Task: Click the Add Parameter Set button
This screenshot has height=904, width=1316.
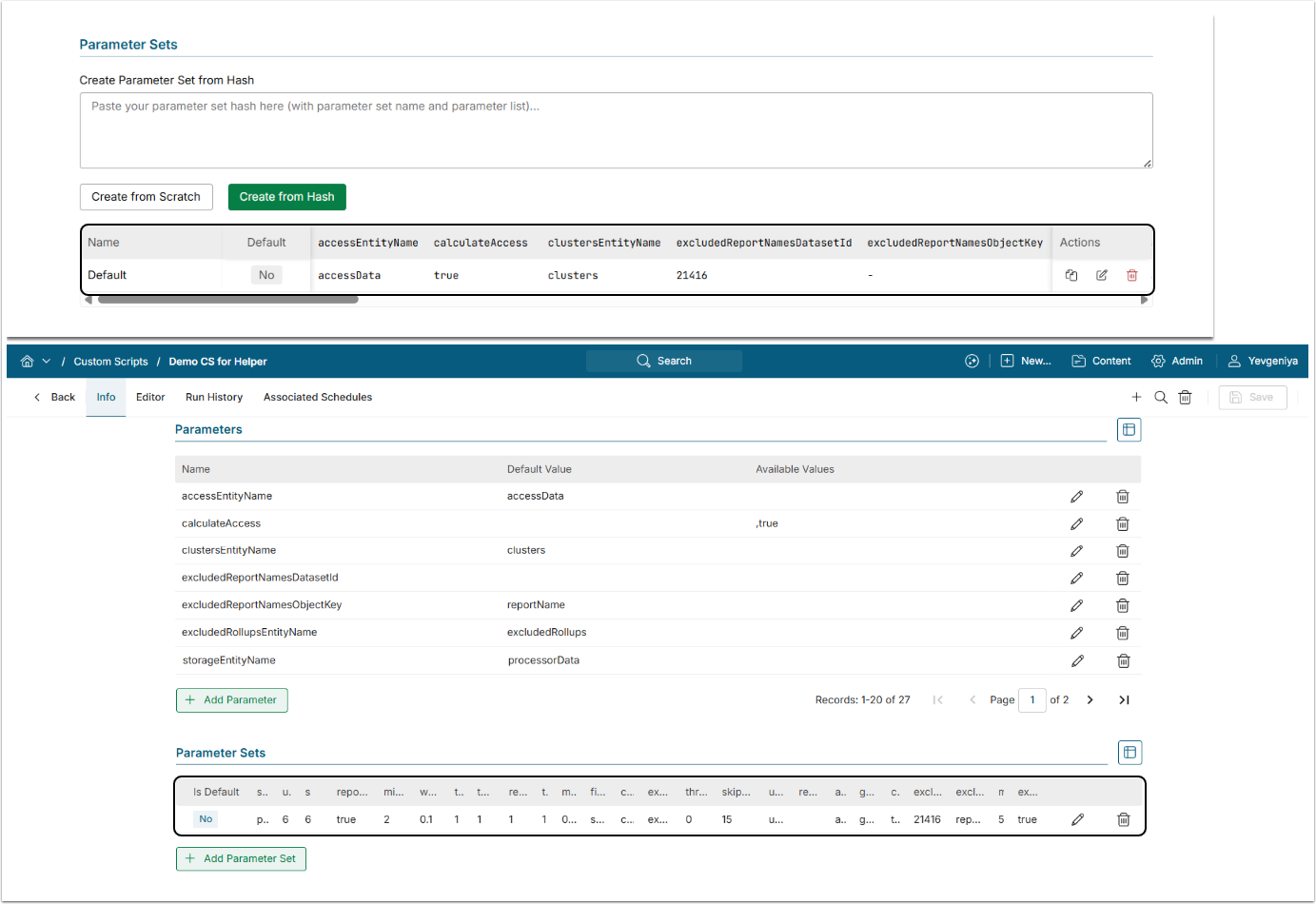Action: (241, 859)
